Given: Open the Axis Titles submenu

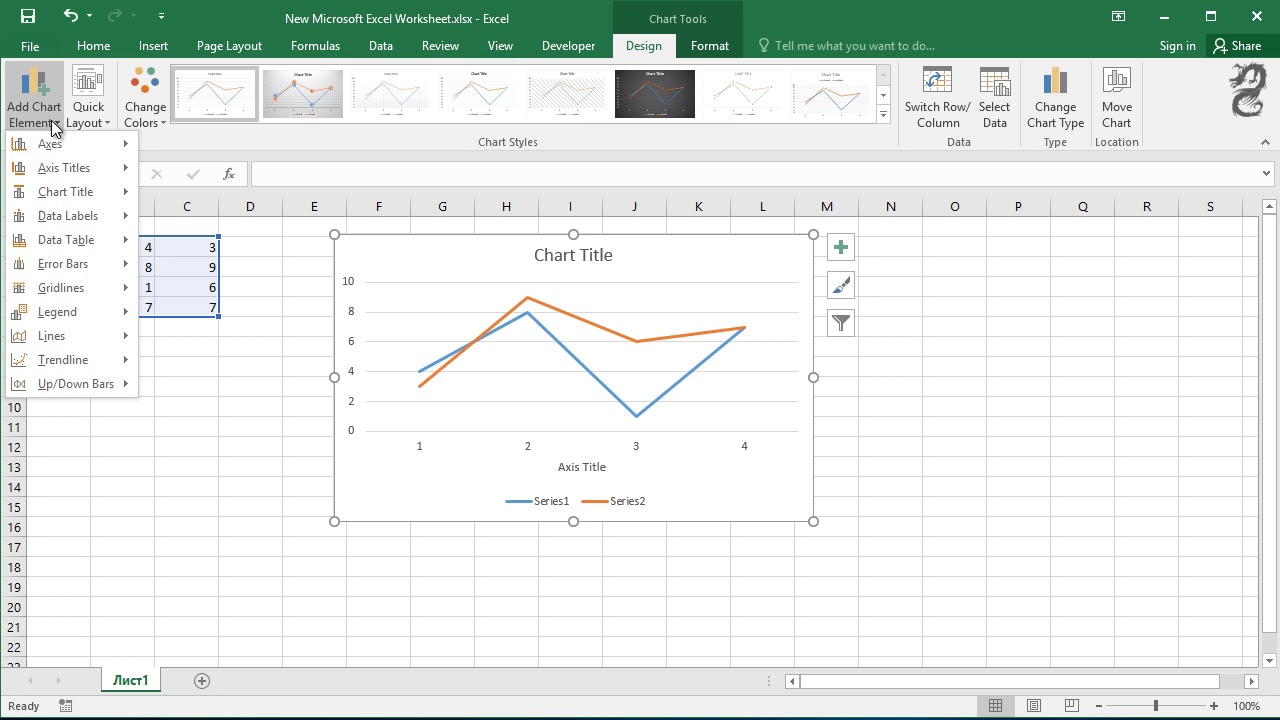Looking at the screenshot, I should (x=72, y=168).
